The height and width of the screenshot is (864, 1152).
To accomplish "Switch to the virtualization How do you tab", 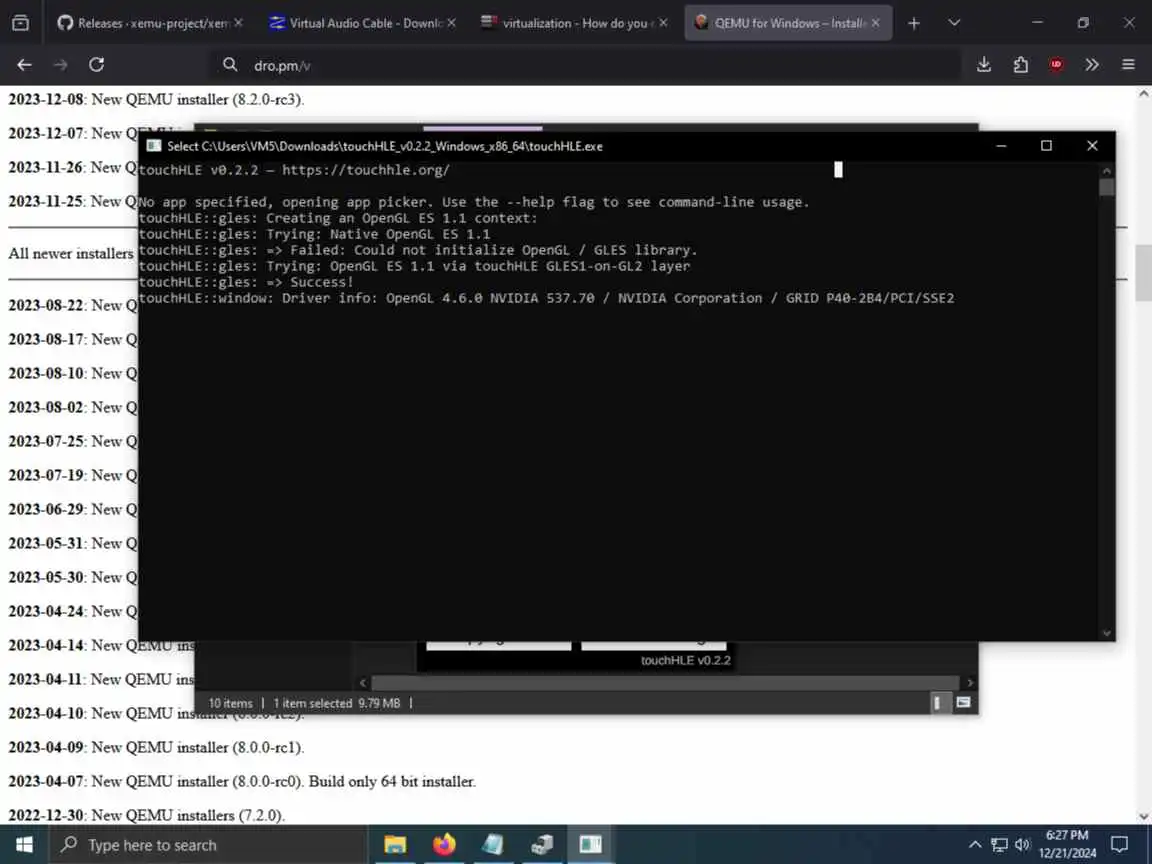I will click(x=574, y=23).
